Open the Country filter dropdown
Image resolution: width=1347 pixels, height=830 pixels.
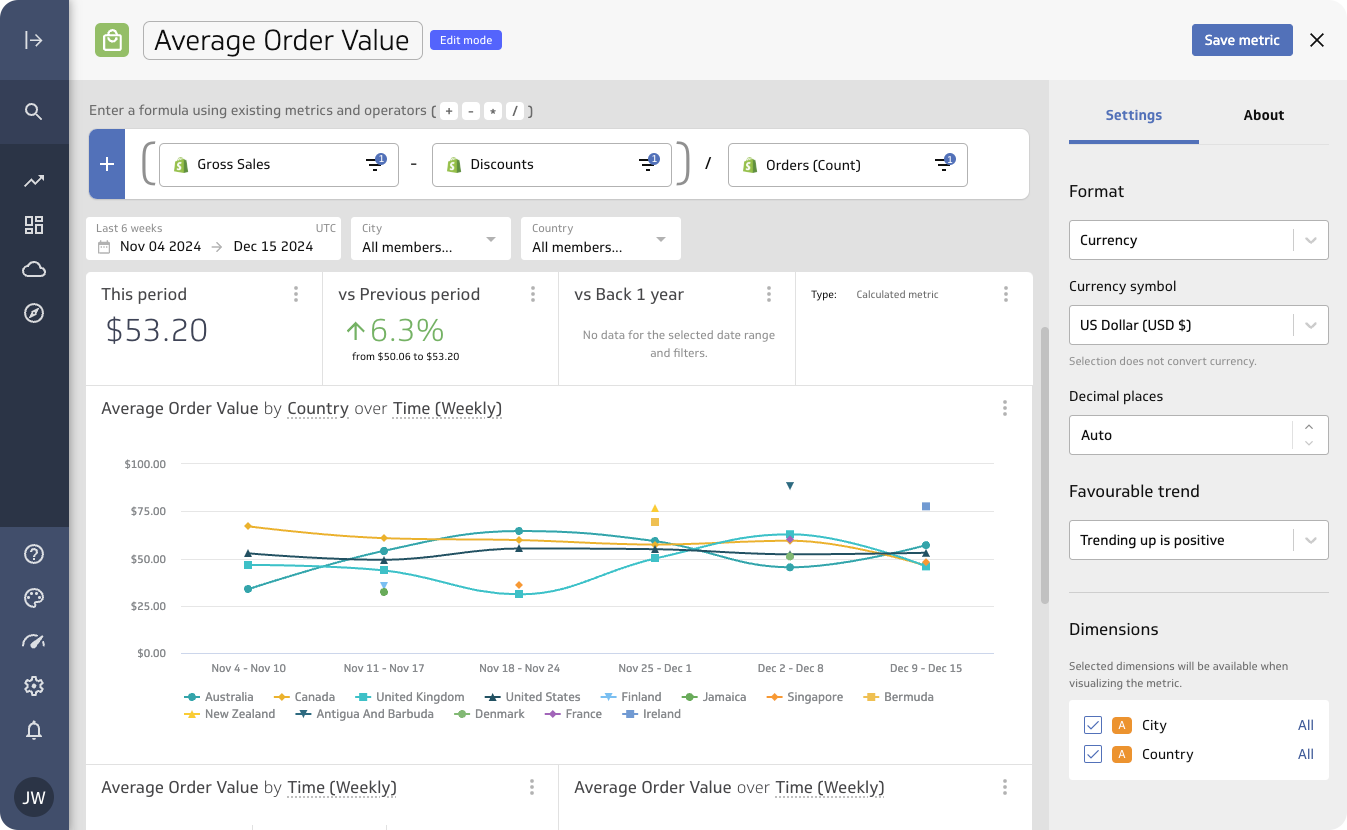click(600, 239)
